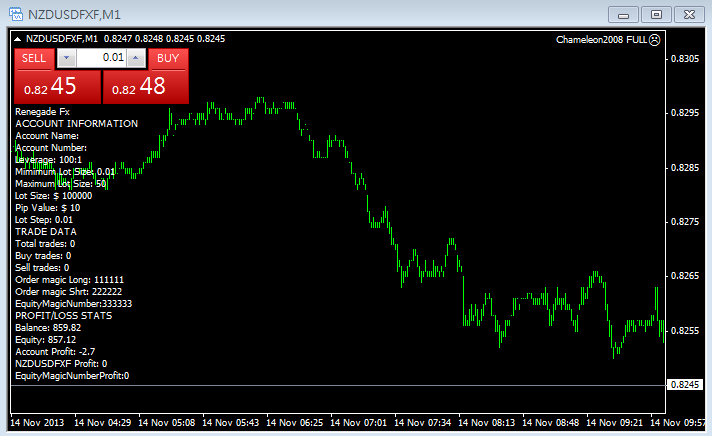Click the Pip Value: $ 10 line
Image resolution: width=712 pixels, height=436 pixels.
(x=48, y=208)
